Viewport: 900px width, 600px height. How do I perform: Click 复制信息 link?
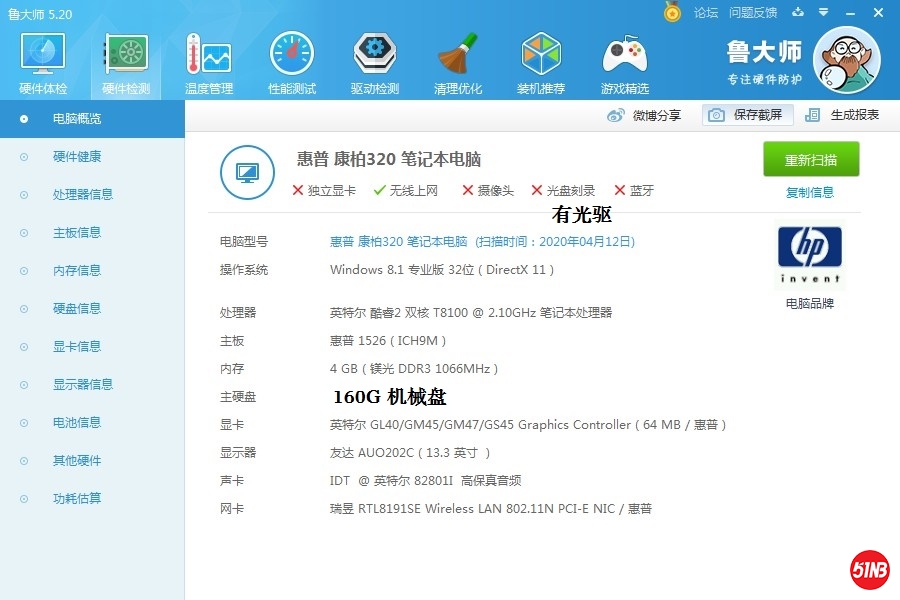pyautogui.click(x=810, y=193)
